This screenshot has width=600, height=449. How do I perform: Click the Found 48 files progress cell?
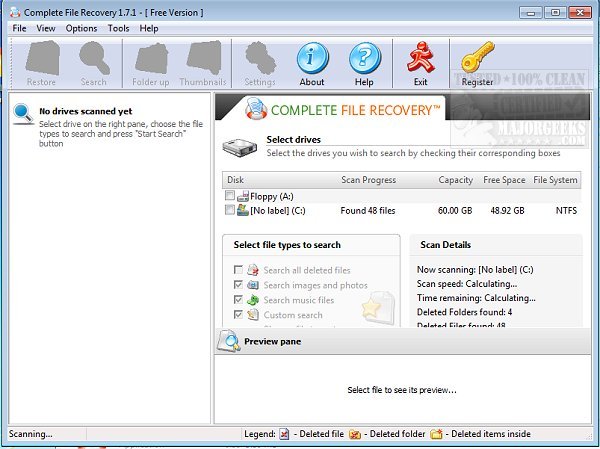coord(368,211)
